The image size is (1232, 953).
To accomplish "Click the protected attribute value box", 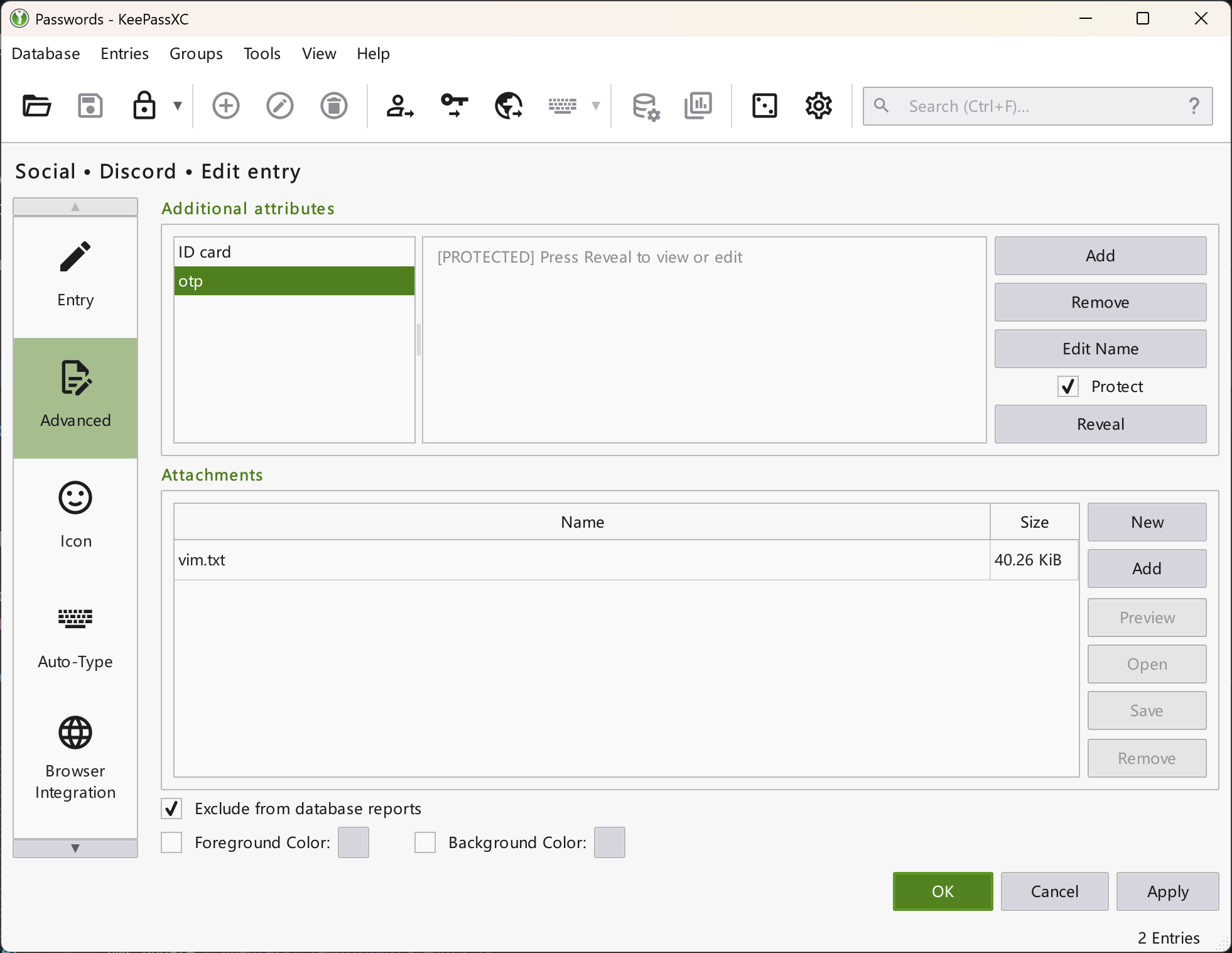I will click(x=705, y=340).
